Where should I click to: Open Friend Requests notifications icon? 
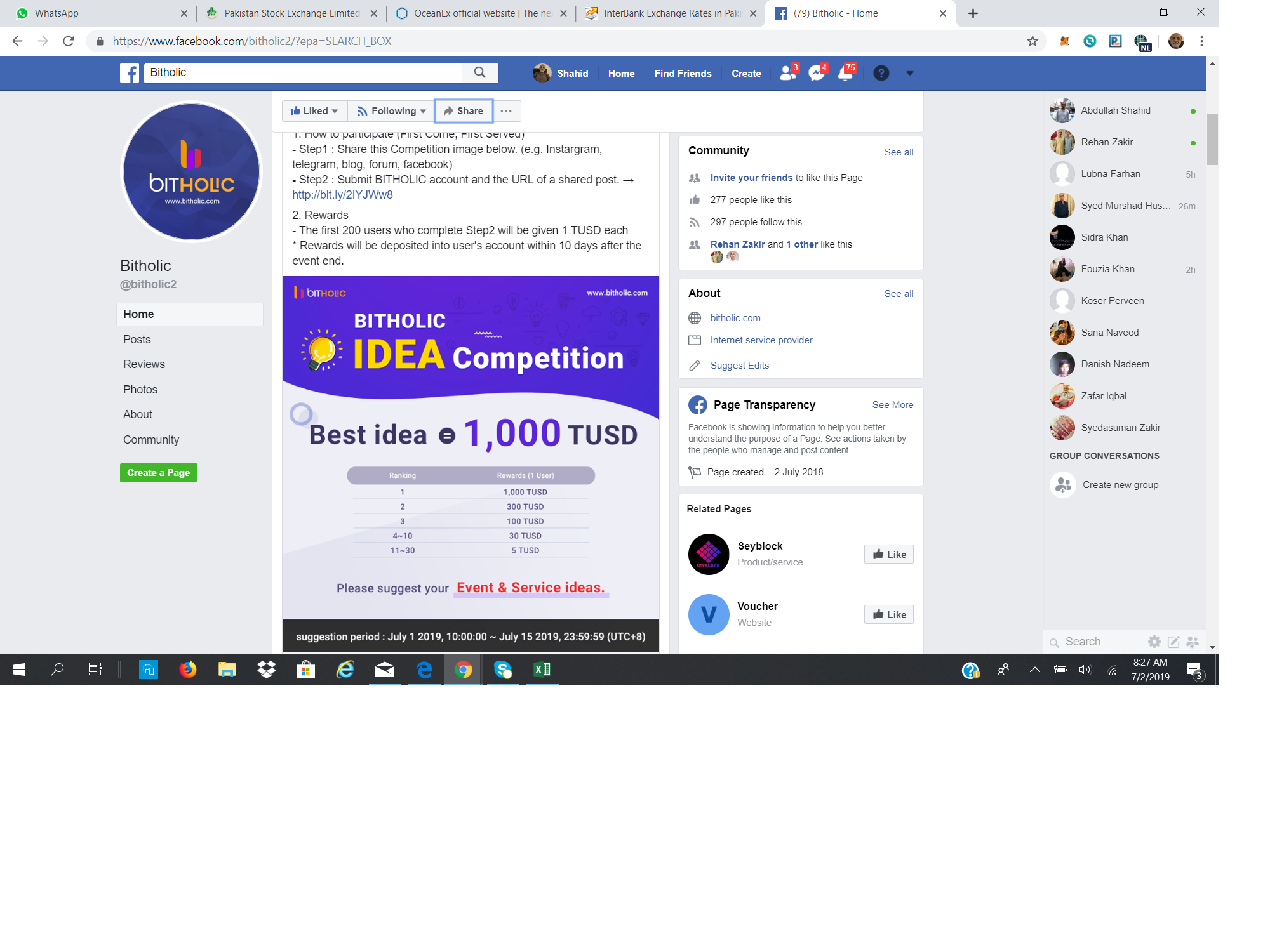pos(788,73)
